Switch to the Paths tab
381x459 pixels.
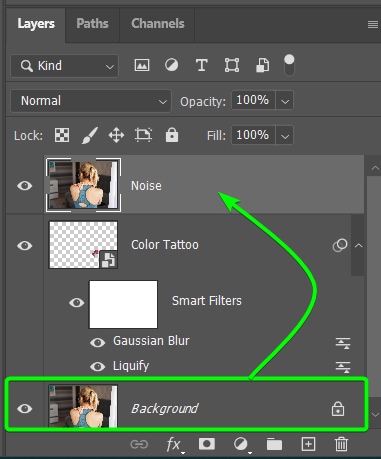(x=92, y=23)
